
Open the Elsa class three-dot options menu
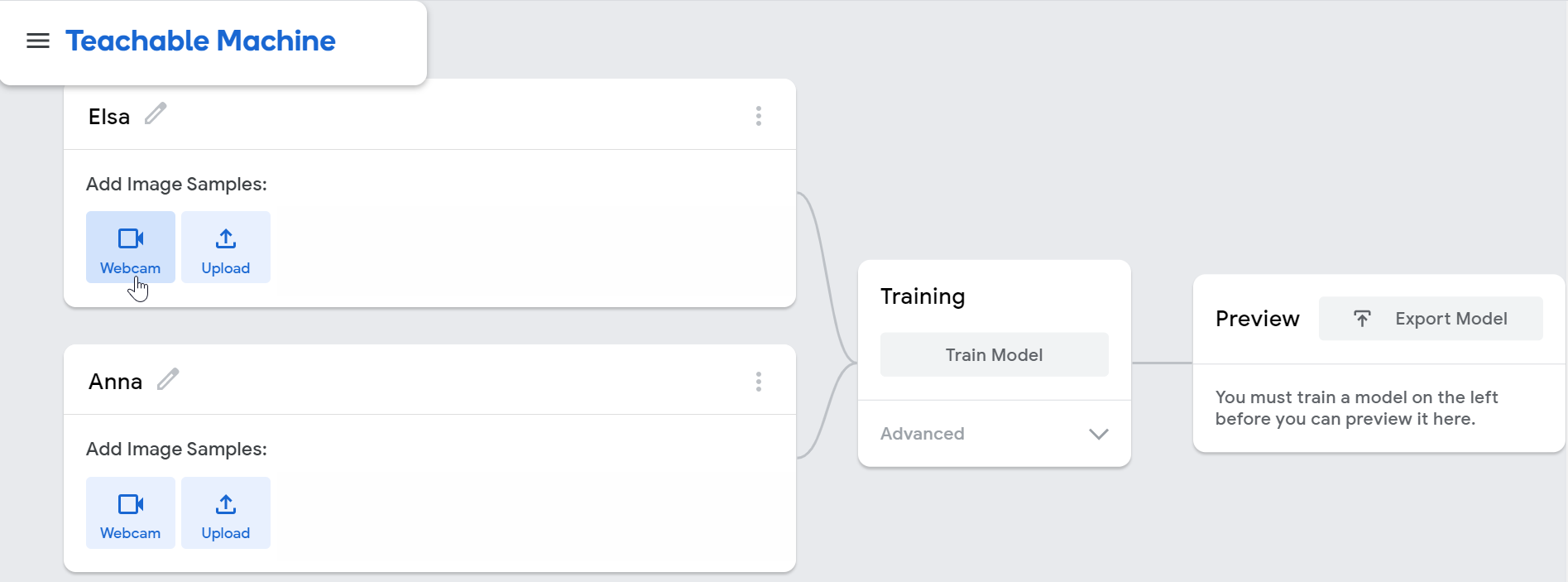click(758, 116)
